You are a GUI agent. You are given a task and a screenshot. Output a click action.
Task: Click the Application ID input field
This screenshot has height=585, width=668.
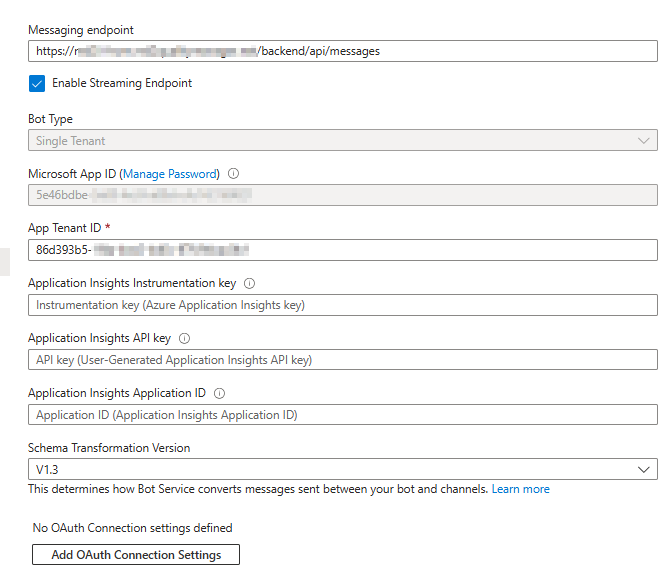[x=342, y=415]
